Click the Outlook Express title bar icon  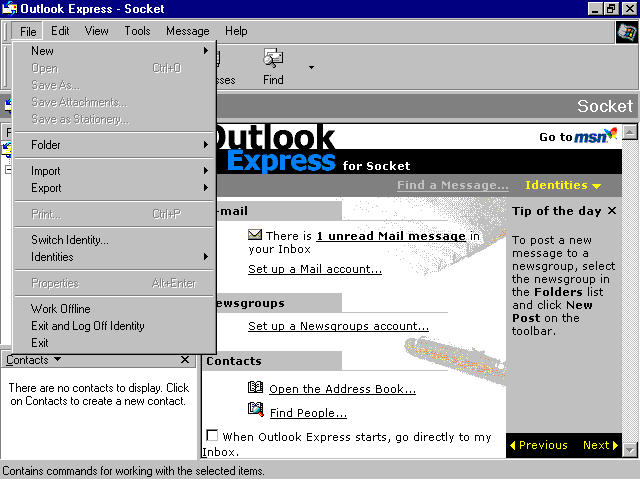tap(9, 9)
